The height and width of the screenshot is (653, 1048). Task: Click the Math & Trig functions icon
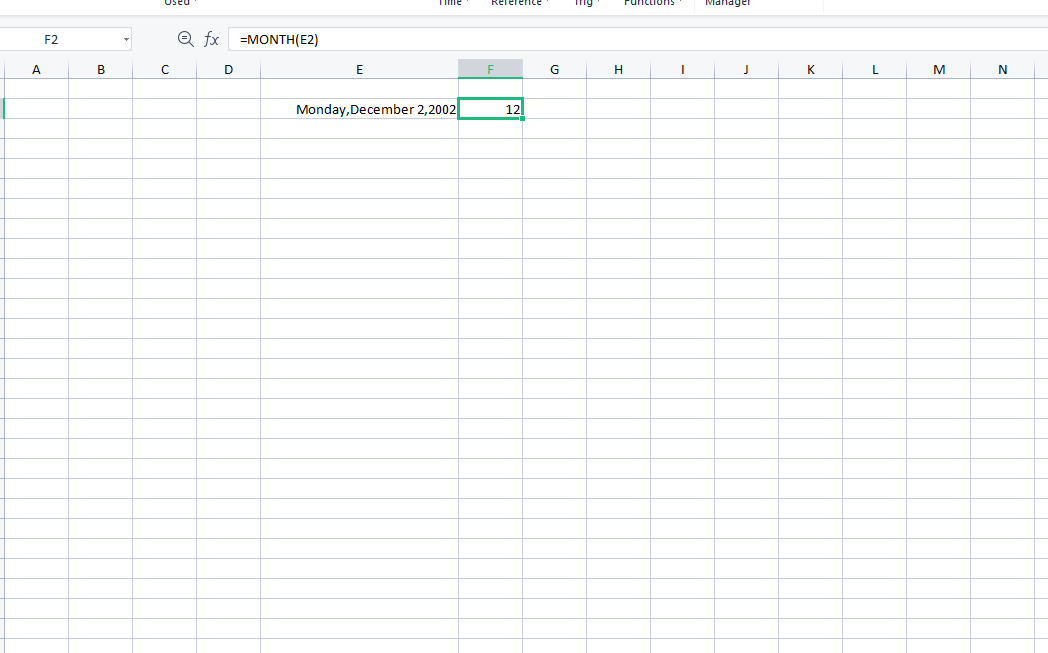pos(586,3)
